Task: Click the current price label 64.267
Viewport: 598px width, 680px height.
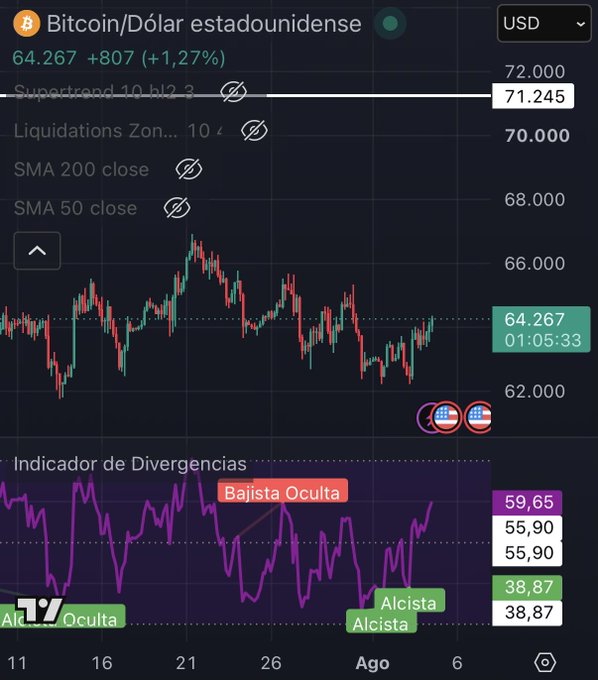Action: click(541, 329)
